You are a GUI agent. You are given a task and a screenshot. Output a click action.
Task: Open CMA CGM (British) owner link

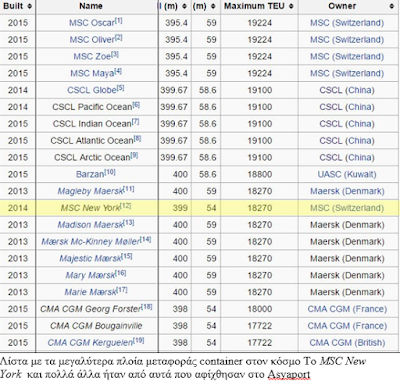[347, 342]
